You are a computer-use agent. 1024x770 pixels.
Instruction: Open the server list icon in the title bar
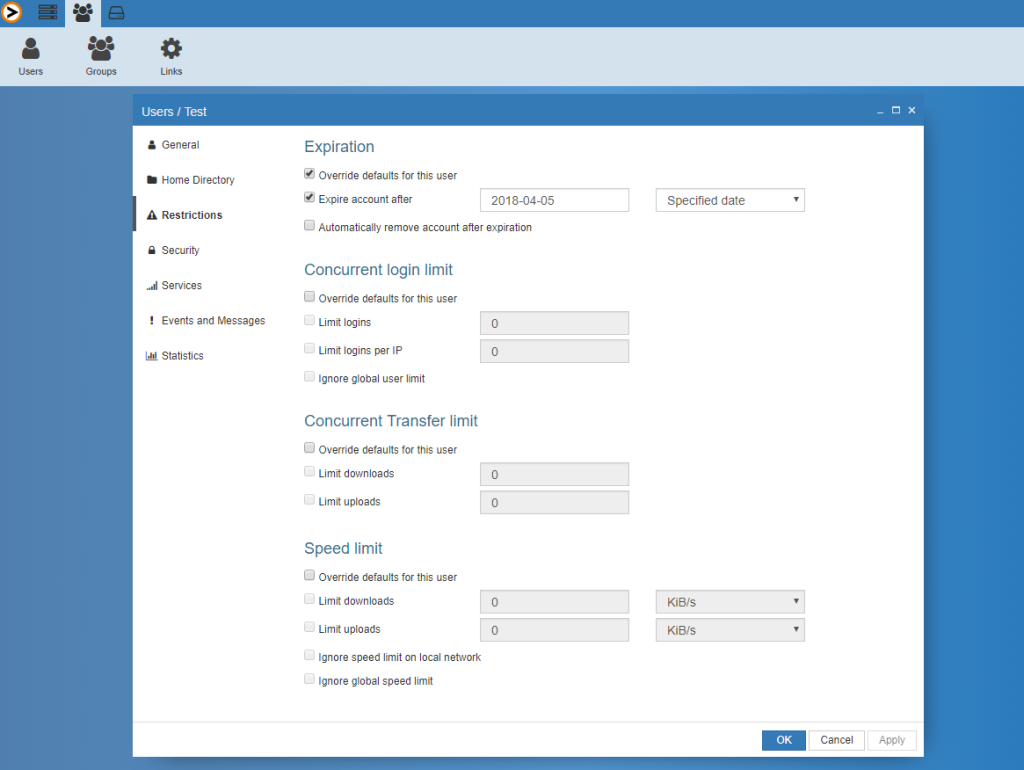(47, 12)
